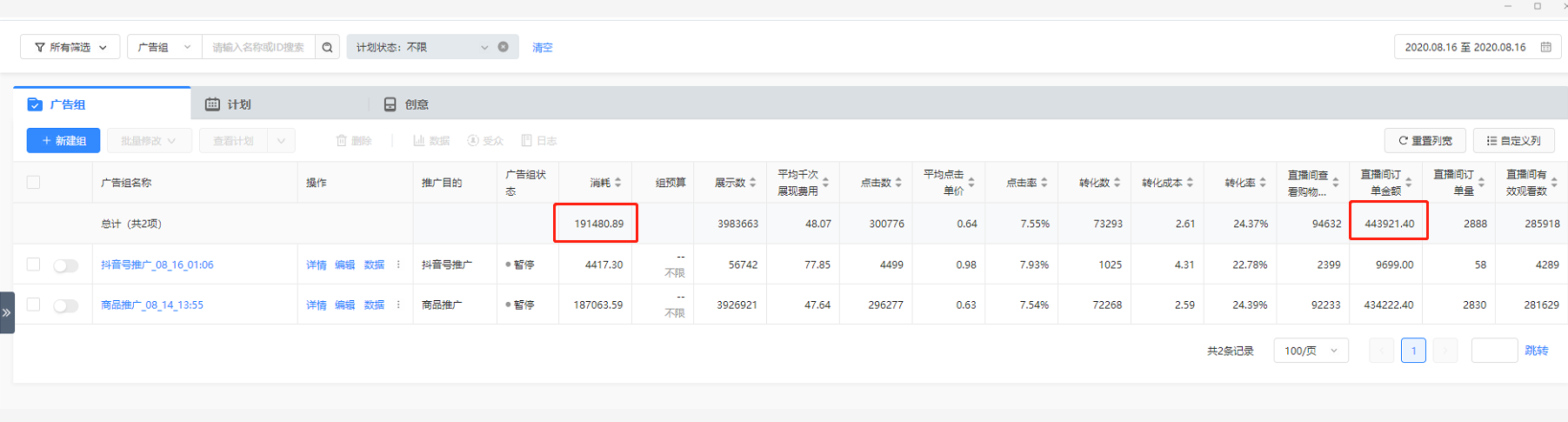Open the 商品推广_08_14_13:55 ad group link
The width and height of the screenshot is (1568, 422).
[x=152, y=305]
